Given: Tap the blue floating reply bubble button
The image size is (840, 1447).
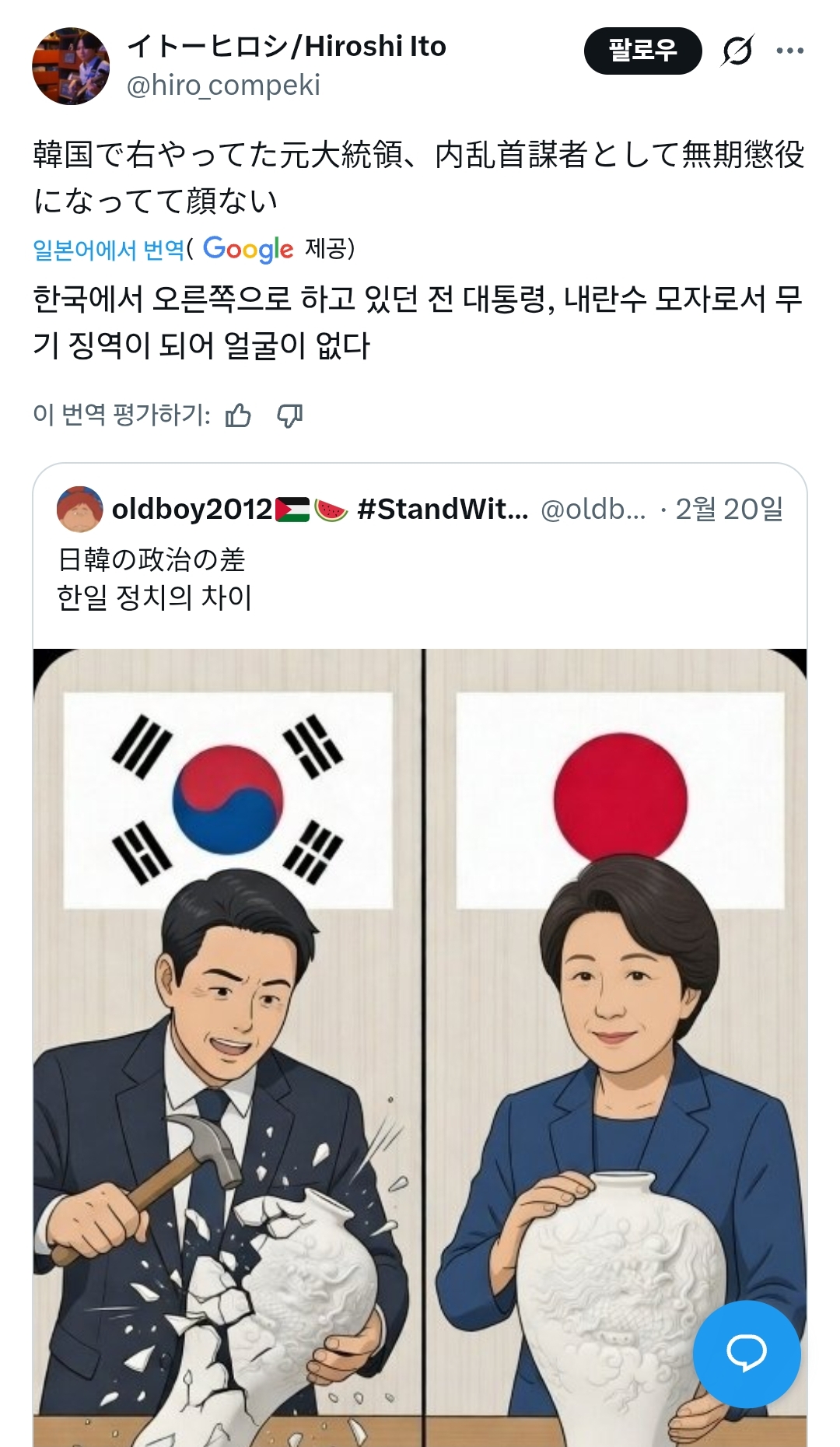Looking at the screenshot, I should click(747, 1354).
